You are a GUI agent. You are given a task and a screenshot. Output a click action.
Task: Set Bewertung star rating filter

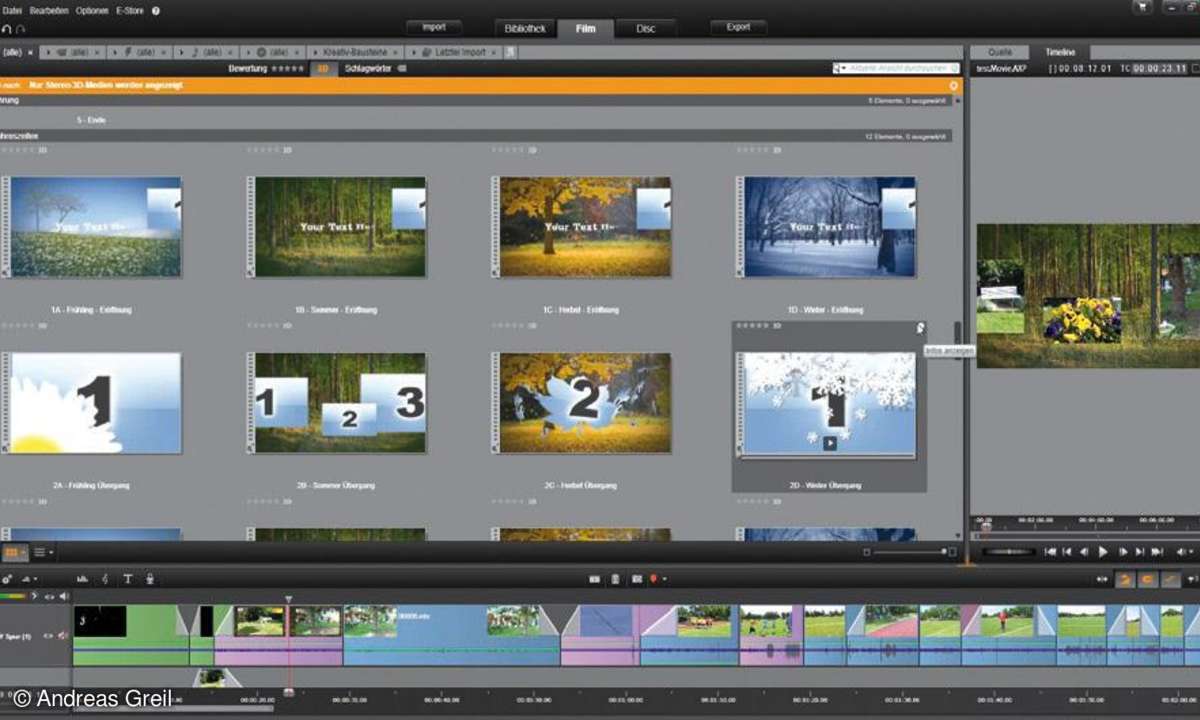289,68
